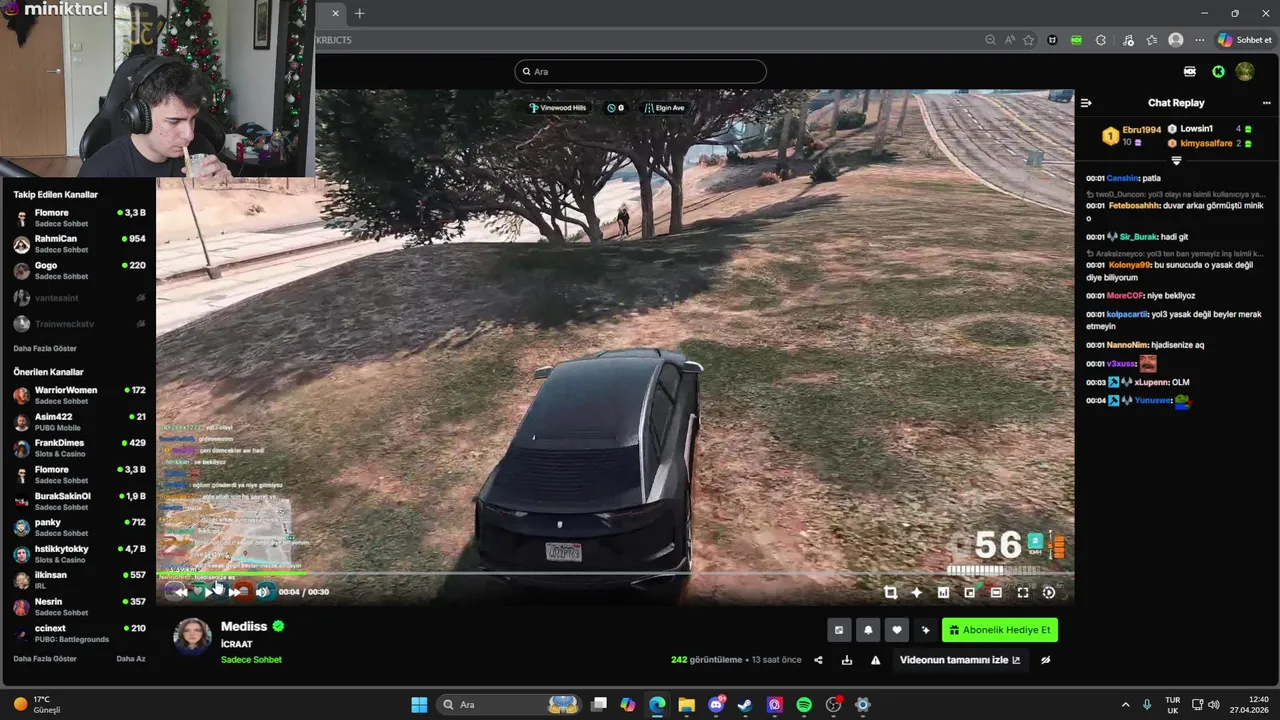The image size is (1280, 720).
Task: Rewind the clip playback
Action: (181, 592)
